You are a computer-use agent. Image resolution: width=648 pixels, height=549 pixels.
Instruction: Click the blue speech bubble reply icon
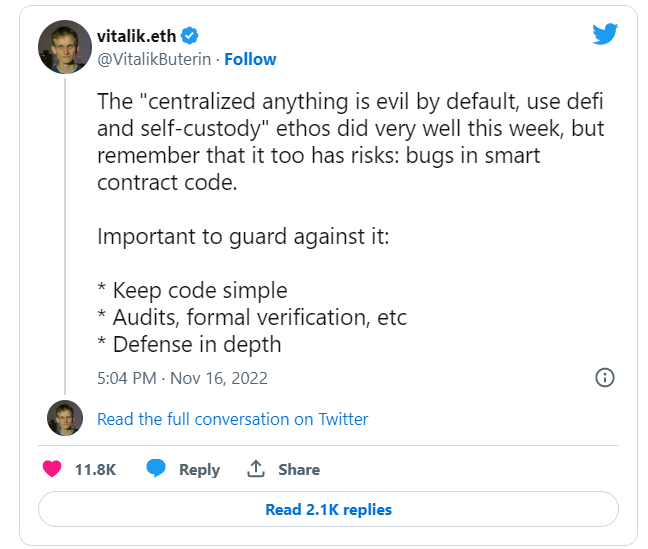tap(156, 469)
